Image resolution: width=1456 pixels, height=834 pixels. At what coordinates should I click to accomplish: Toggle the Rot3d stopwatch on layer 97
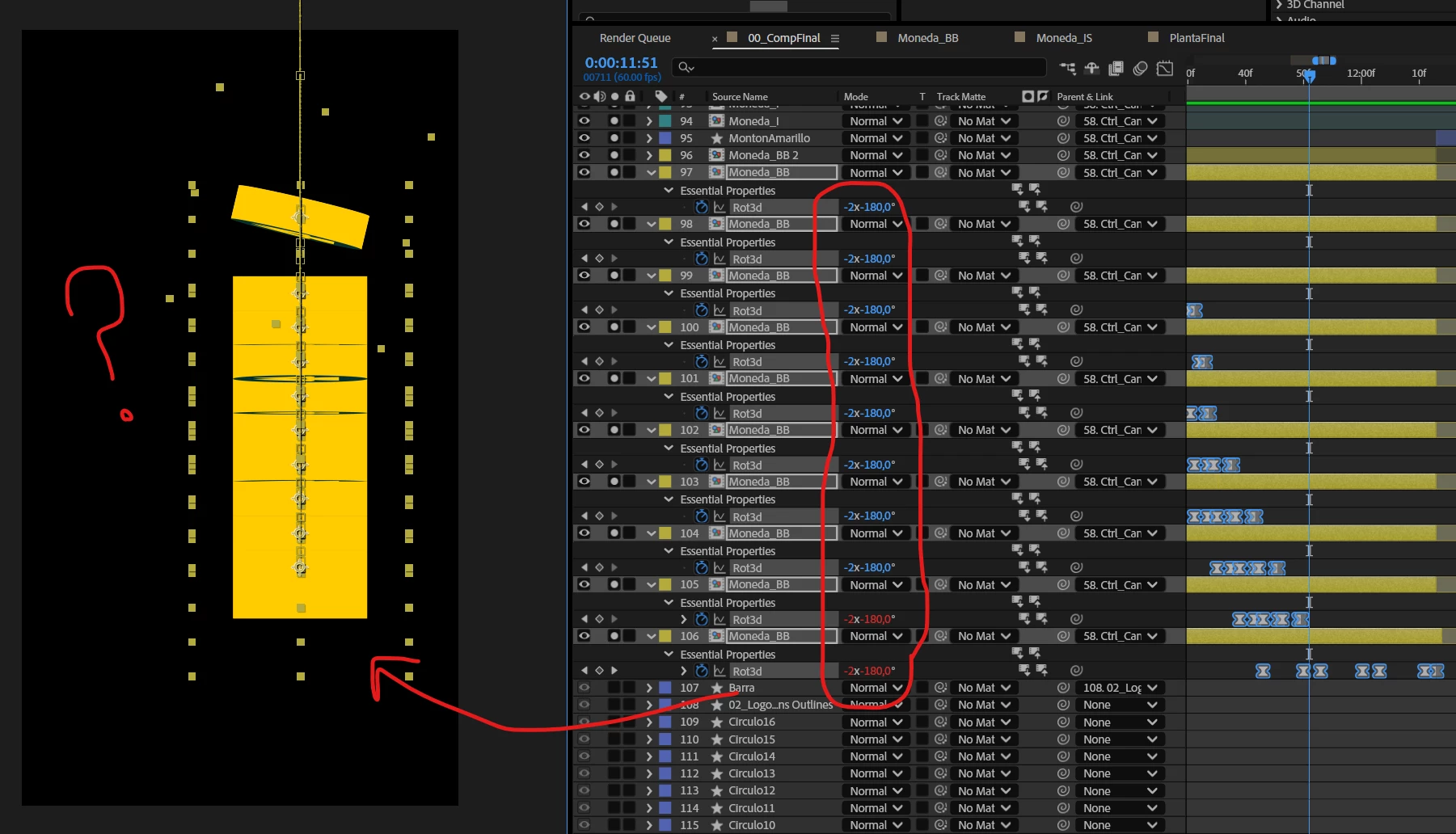(701, 207)
